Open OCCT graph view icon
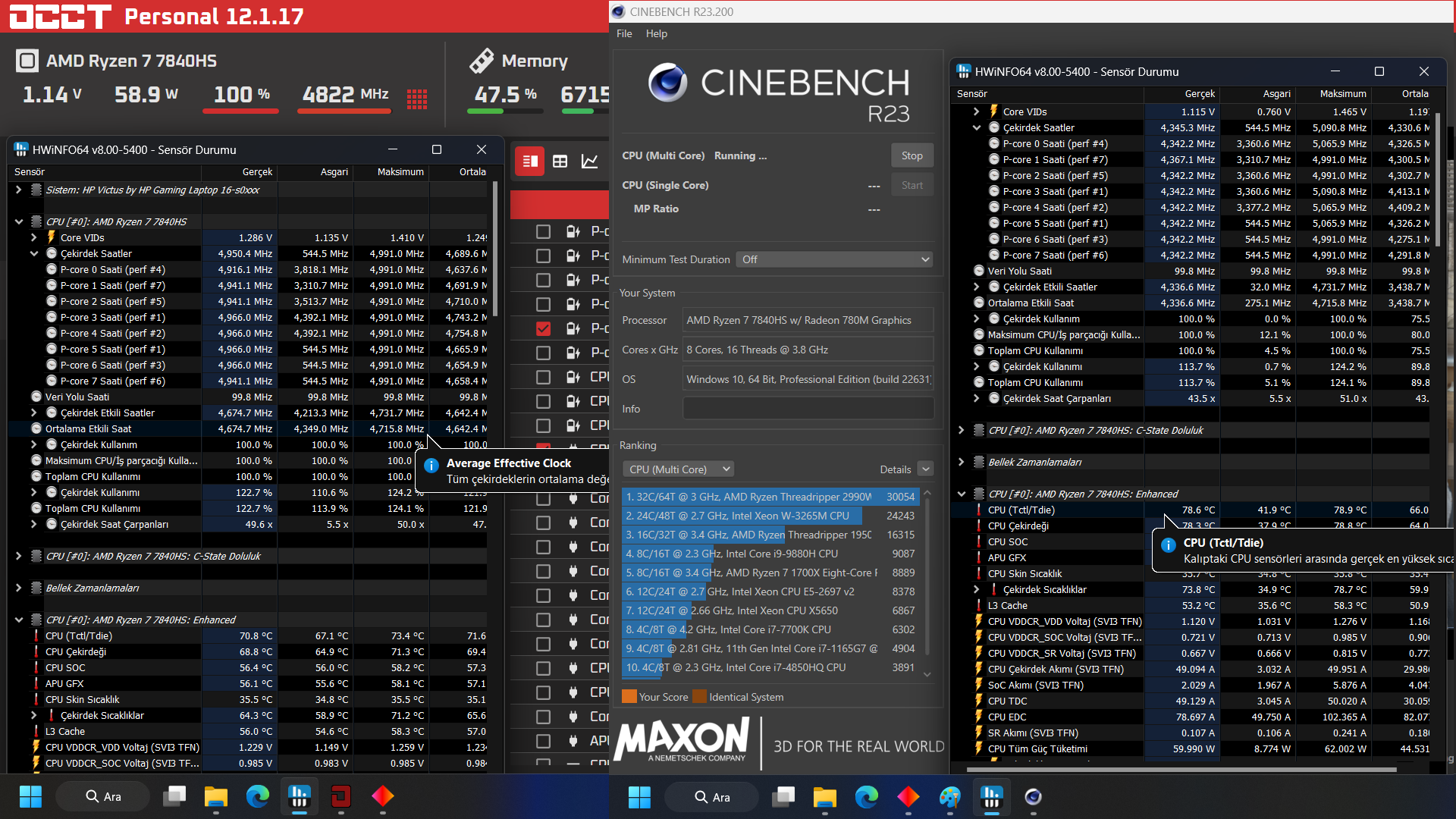Viewport: 1456px width, 819px height. tap(589, 161)
